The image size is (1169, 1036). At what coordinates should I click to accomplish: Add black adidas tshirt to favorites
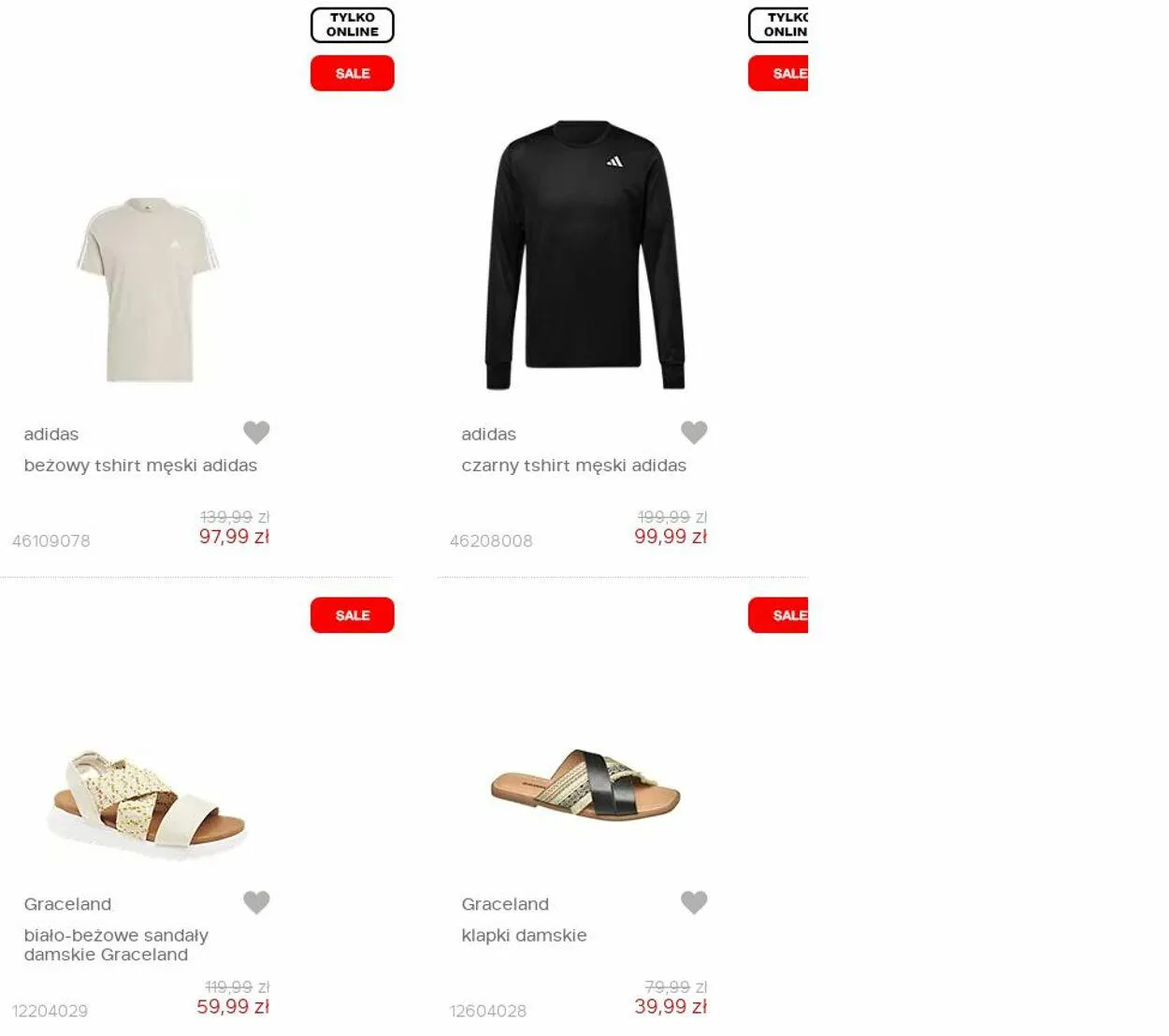coord(694,432)
